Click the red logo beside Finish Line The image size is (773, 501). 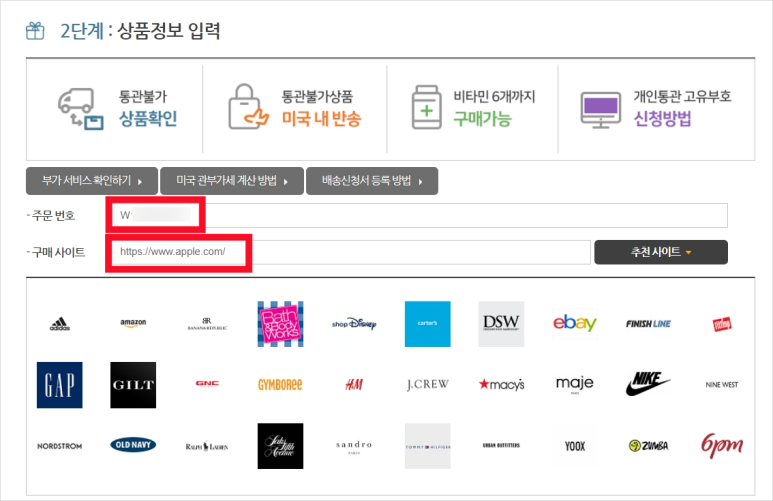coord(722,324)
